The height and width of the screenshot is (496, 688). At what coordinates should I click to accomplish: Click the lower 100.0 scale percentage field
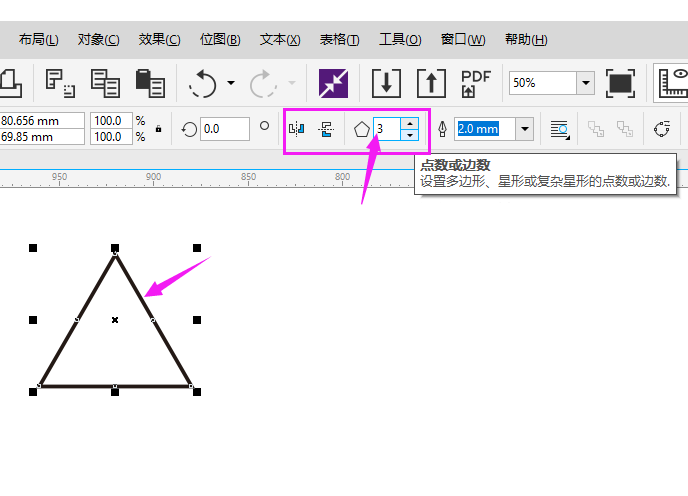[x=111, y=137]
